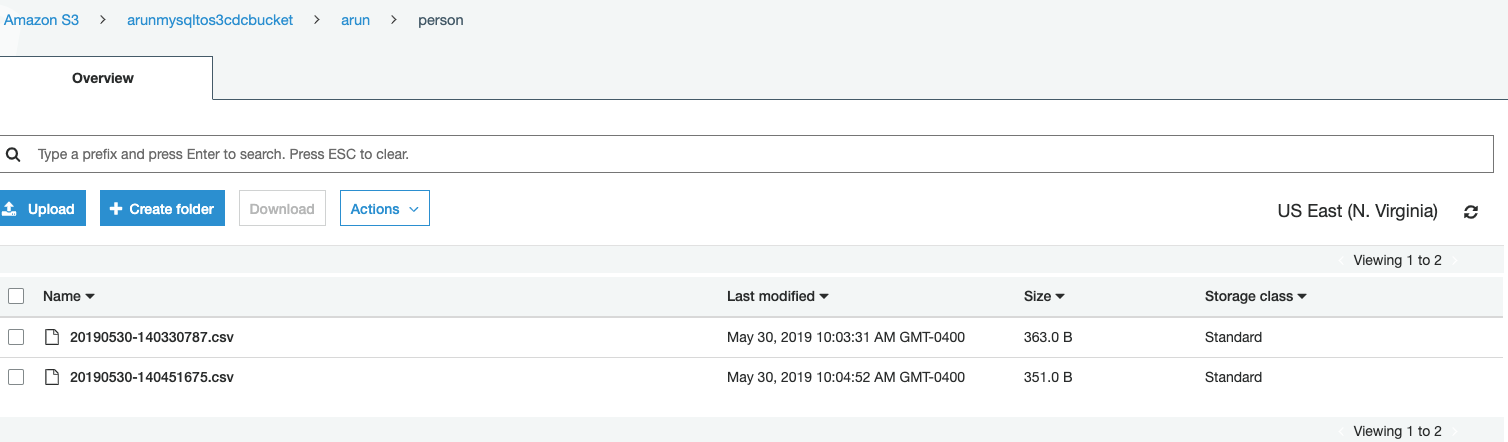Click file icon for 20190530-140330787.csv
Image resolution: width=1508 pixels, height=442 pixels.
click(52, 337)
